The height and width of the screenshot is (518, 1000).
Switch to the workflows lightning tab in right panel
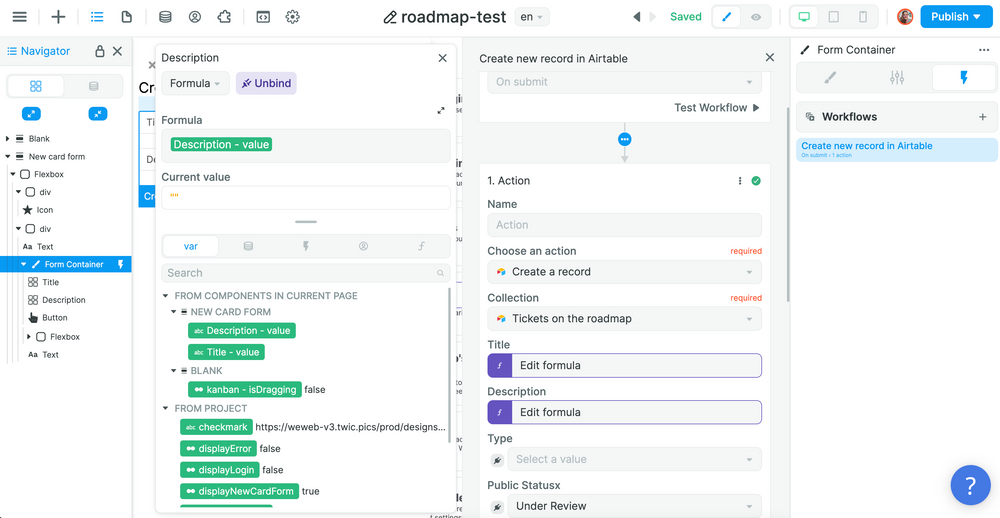point(963,78)
